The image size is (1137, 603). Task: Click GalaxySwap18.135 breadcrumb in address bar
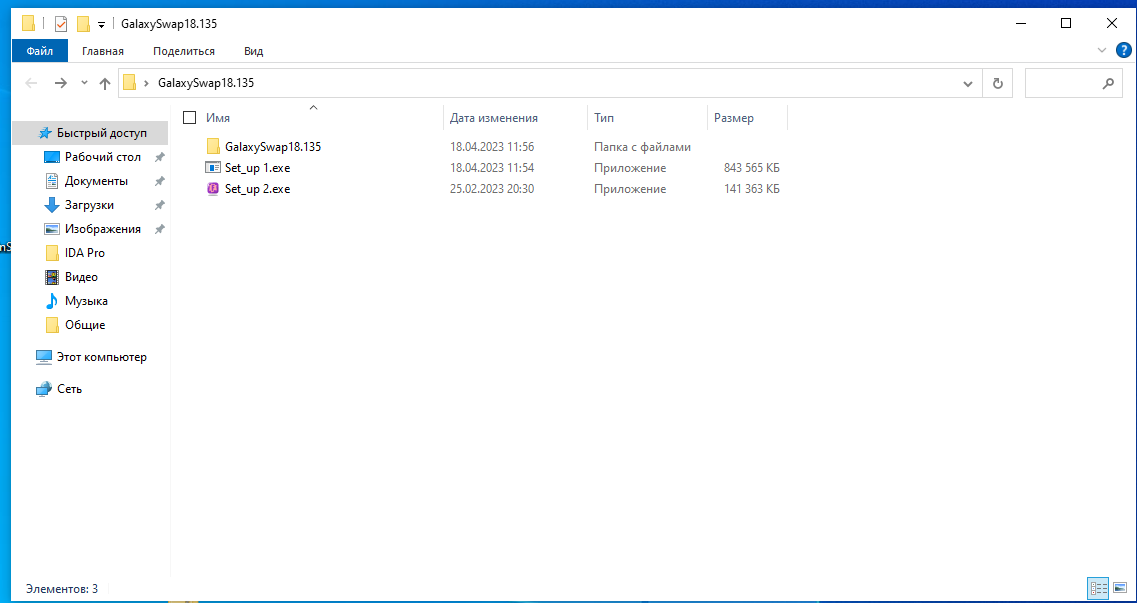pos(206,83)
